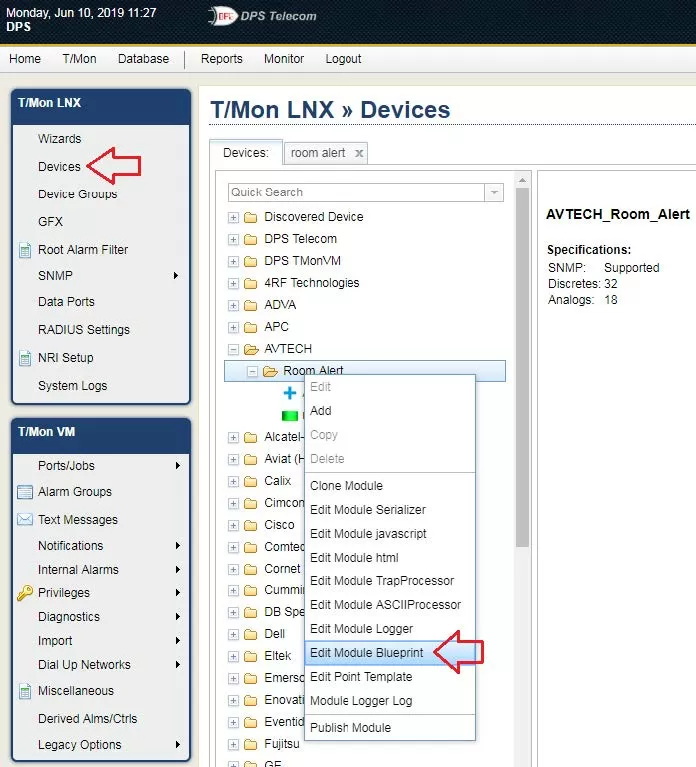Click the APC folder icon
696x767 pixels.
click(x=250, y=327)
